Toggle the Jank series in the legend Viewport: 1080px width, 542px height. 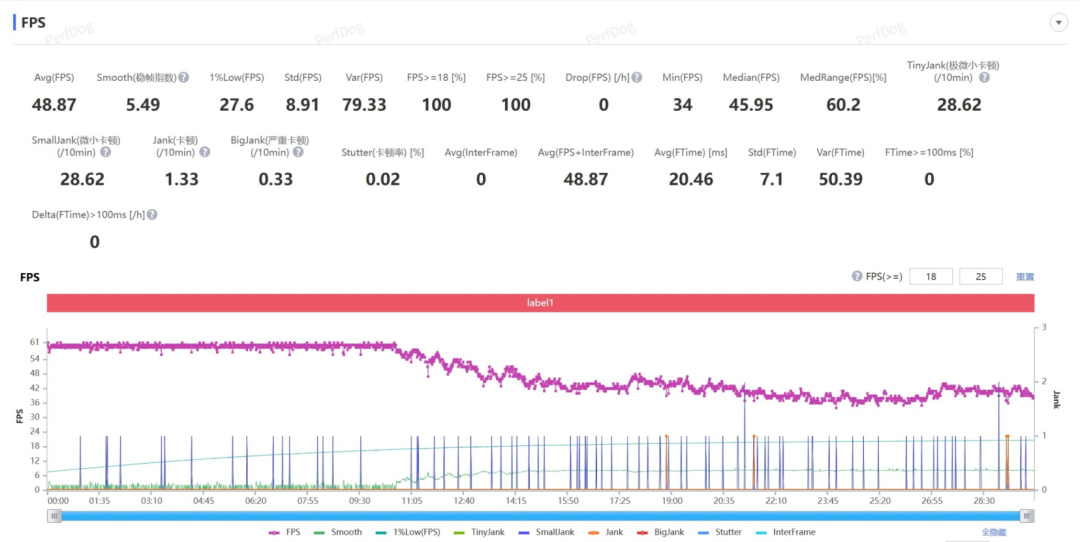[607, 532]
